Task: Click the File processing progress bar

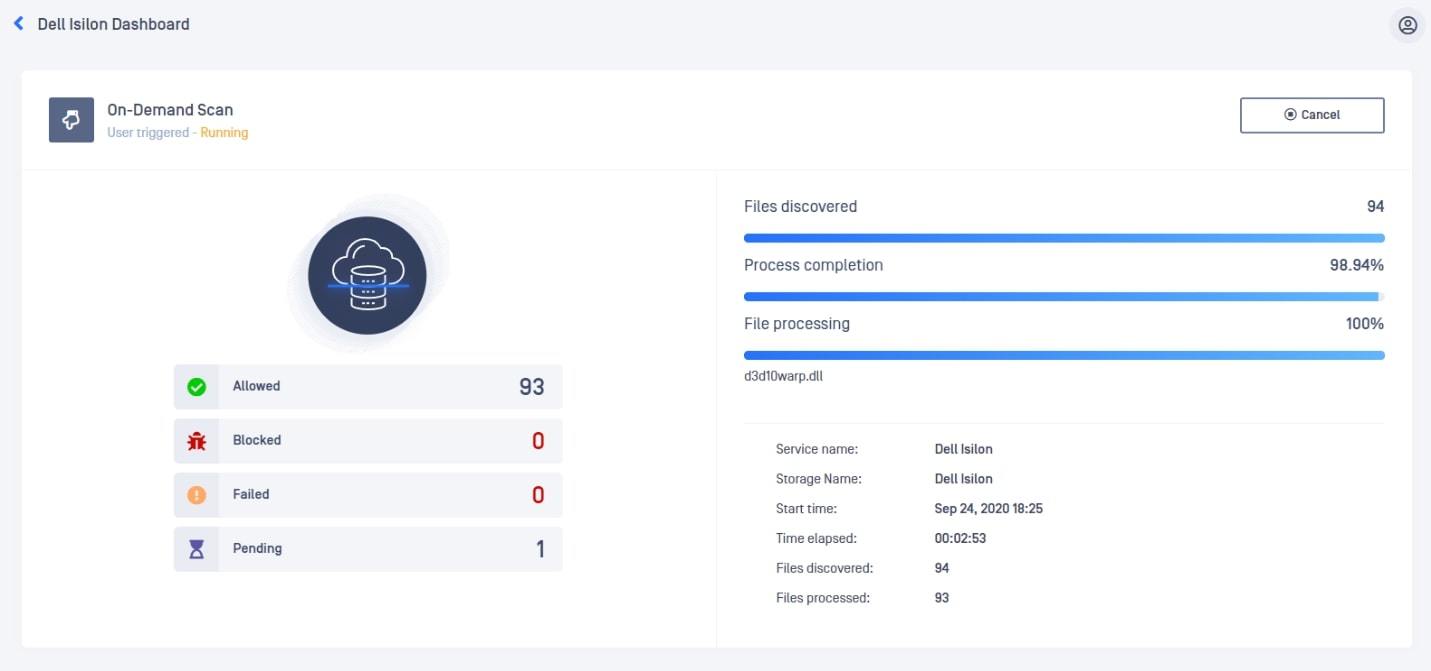Action: (1063, 355)
